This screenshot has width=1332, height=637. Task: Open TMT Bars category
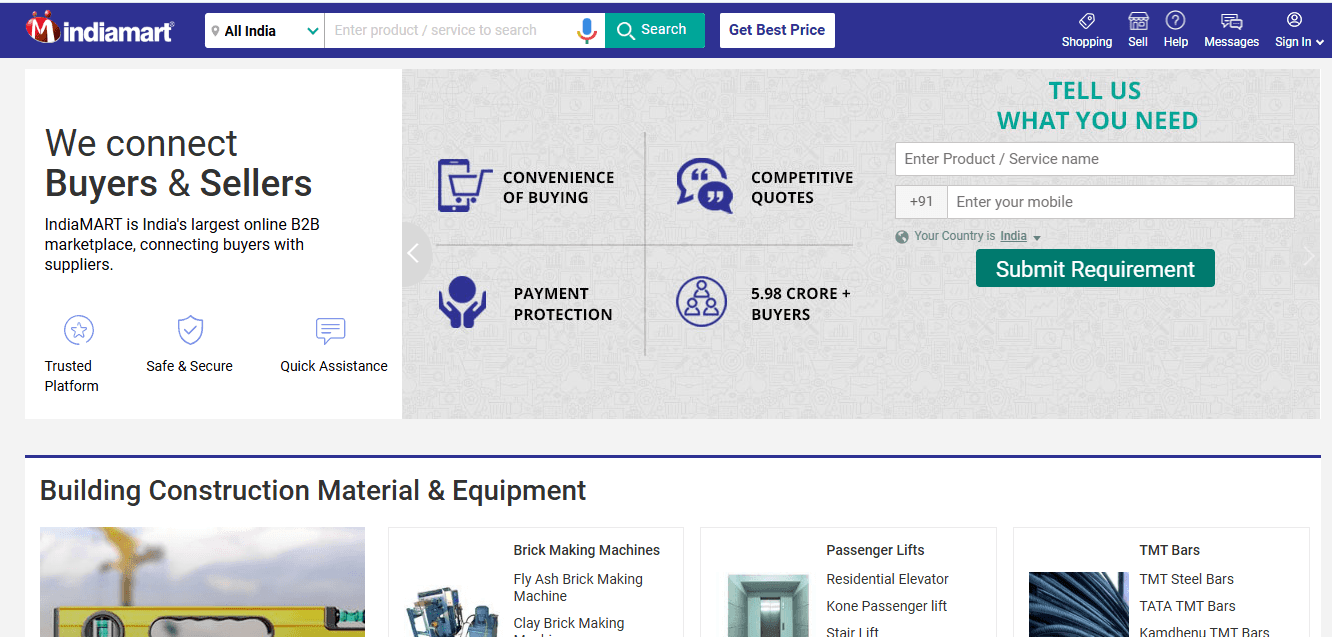(x=1169, y=550)
